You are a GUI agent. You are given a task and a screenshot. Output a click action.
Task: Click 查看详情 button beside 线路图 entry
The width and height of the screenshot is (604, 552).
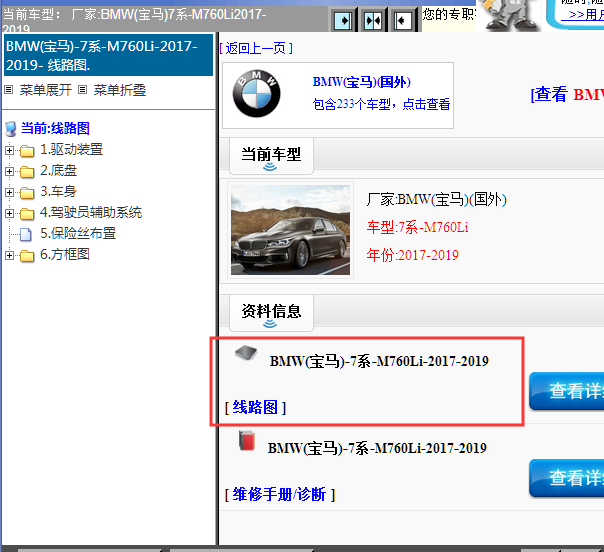click(567, 391)
